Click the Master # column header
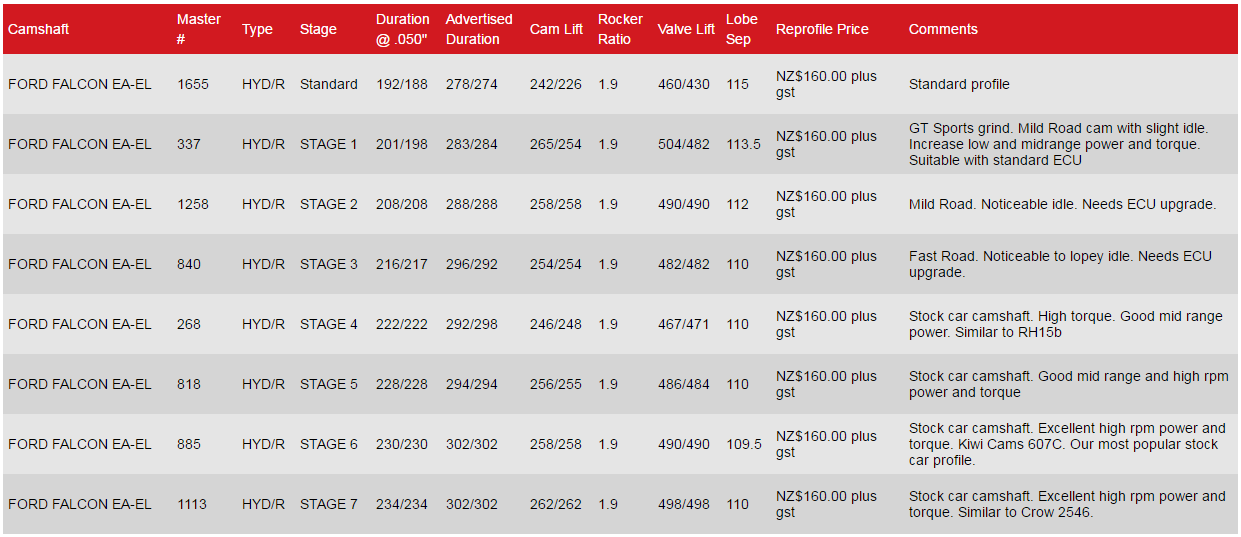 (x=199, y=29)
